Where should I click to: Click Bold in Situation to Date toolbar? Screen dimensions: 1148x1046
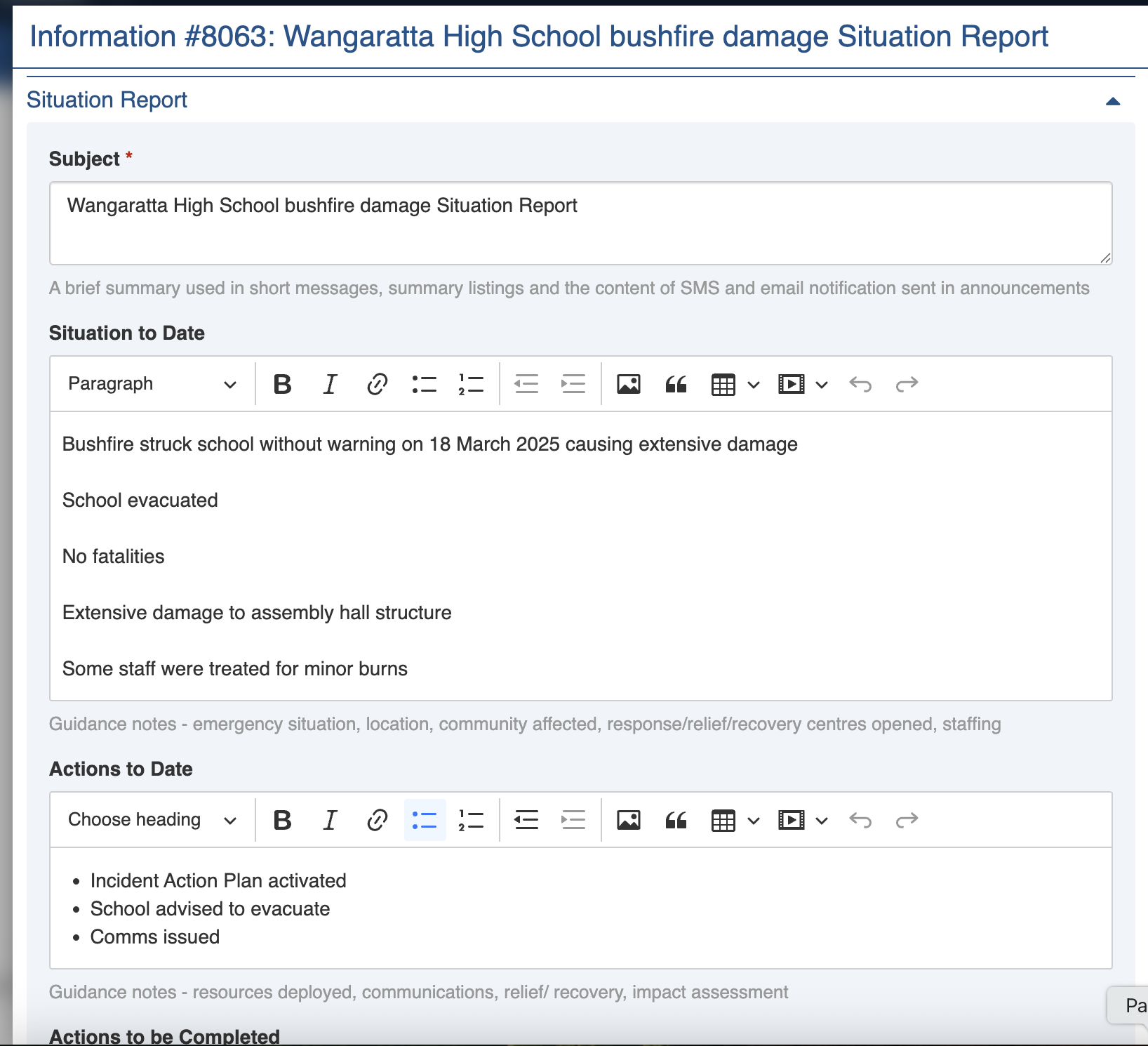click(x=282, y=384)
